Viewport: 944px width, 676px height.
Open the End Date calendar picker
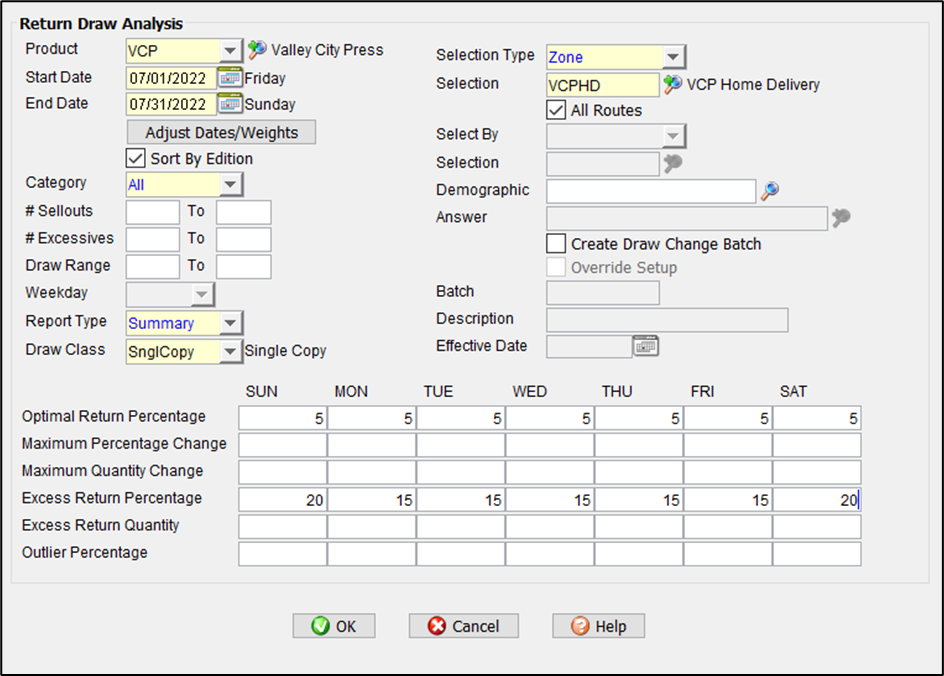(x=230, y=104)
